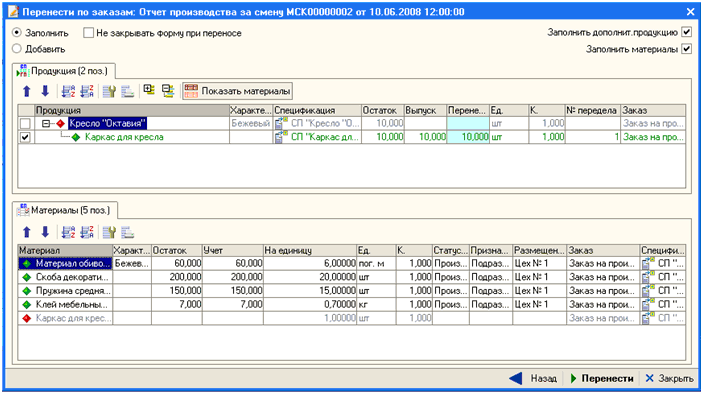
Task: Click the Учет column header
Action: tap(232, 251)
